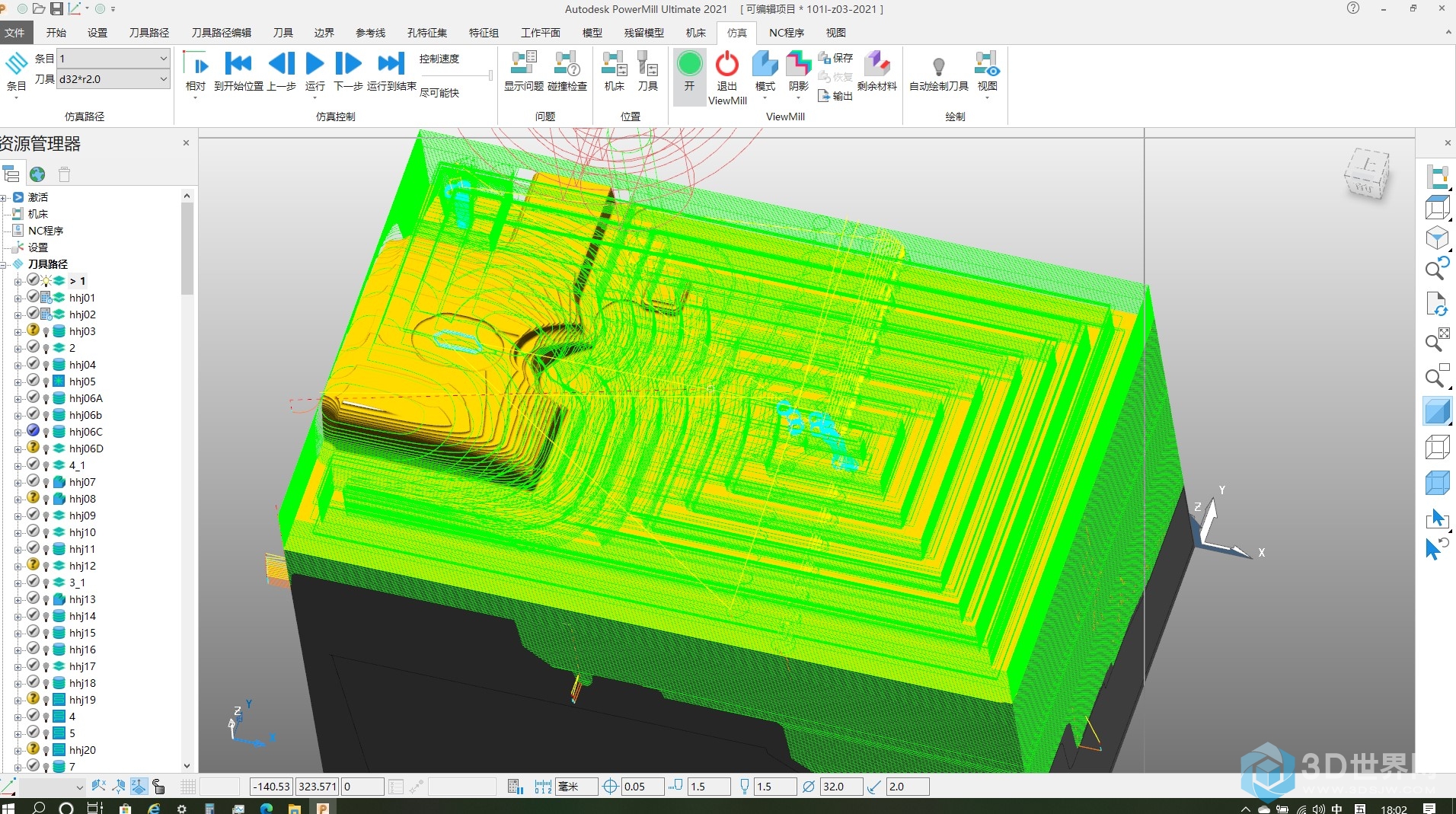Click the tool diameter 32.0 field
This screenshot has width=1456, height=814.
coord(841,787)
